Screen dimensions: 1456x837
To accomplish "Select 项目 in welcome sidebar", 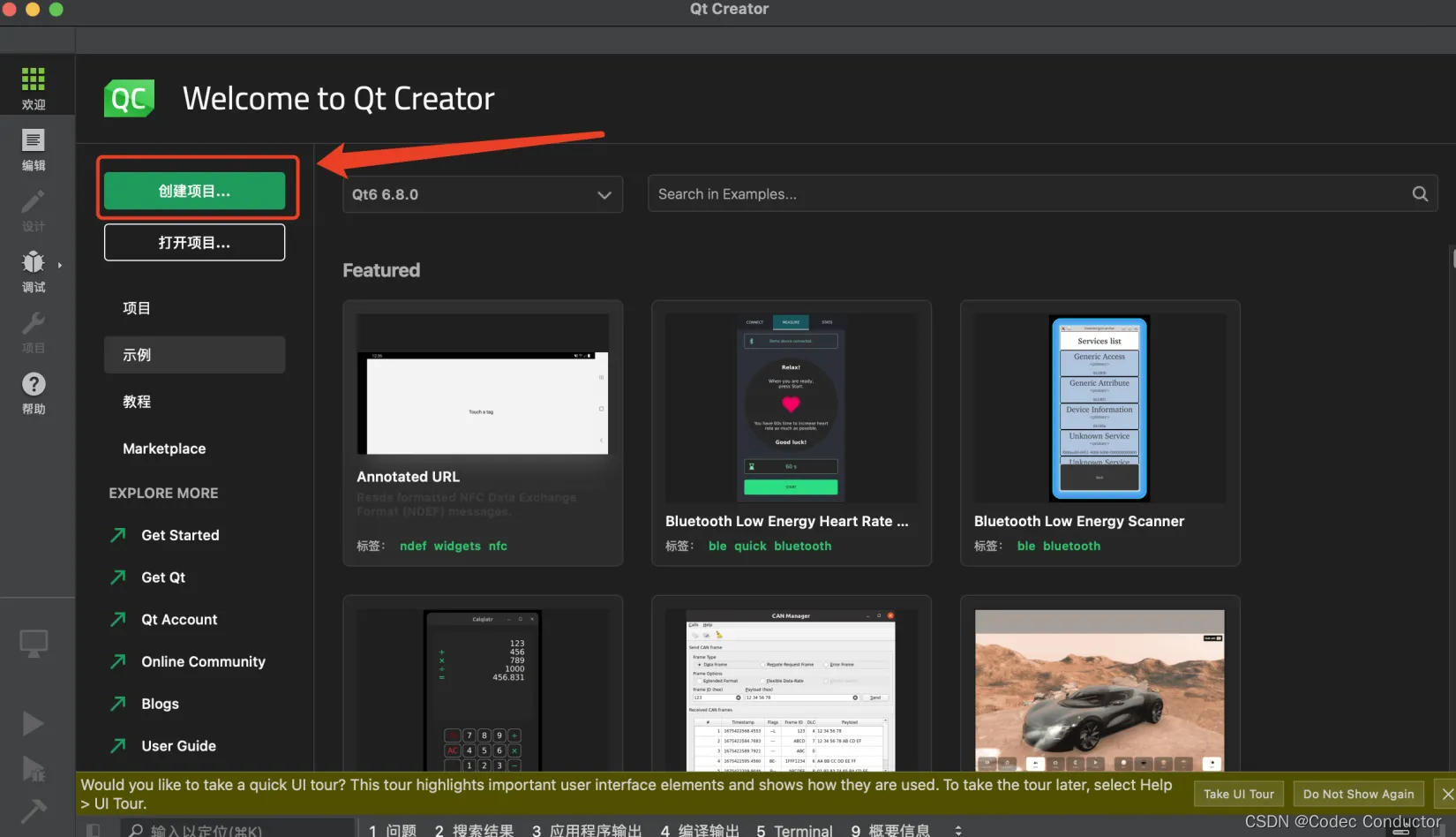I will point(194,308).
